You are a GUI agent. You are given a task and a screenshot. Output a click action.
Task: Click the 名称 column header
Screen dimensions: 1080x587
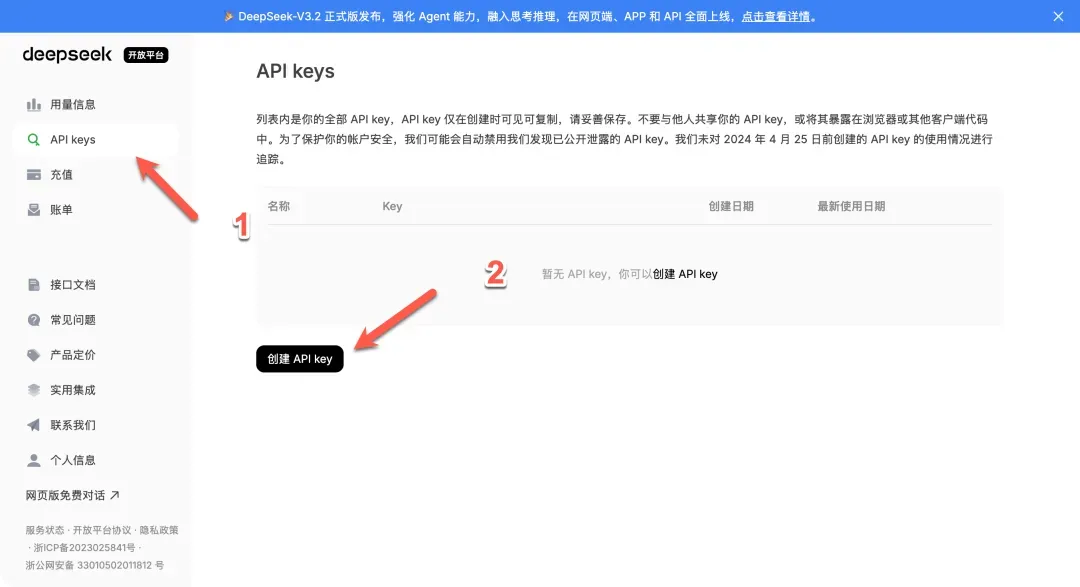pos(279,206)
